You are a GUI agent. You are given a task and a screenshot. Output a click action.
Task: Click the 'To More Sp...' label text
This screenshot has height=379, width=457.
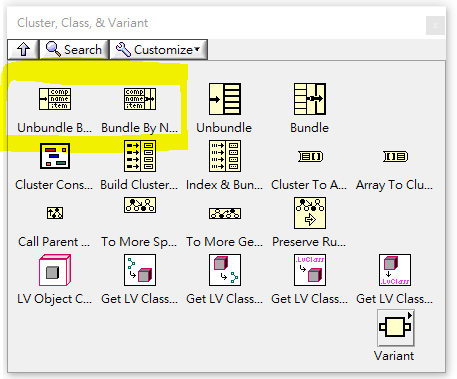[139, 242]
